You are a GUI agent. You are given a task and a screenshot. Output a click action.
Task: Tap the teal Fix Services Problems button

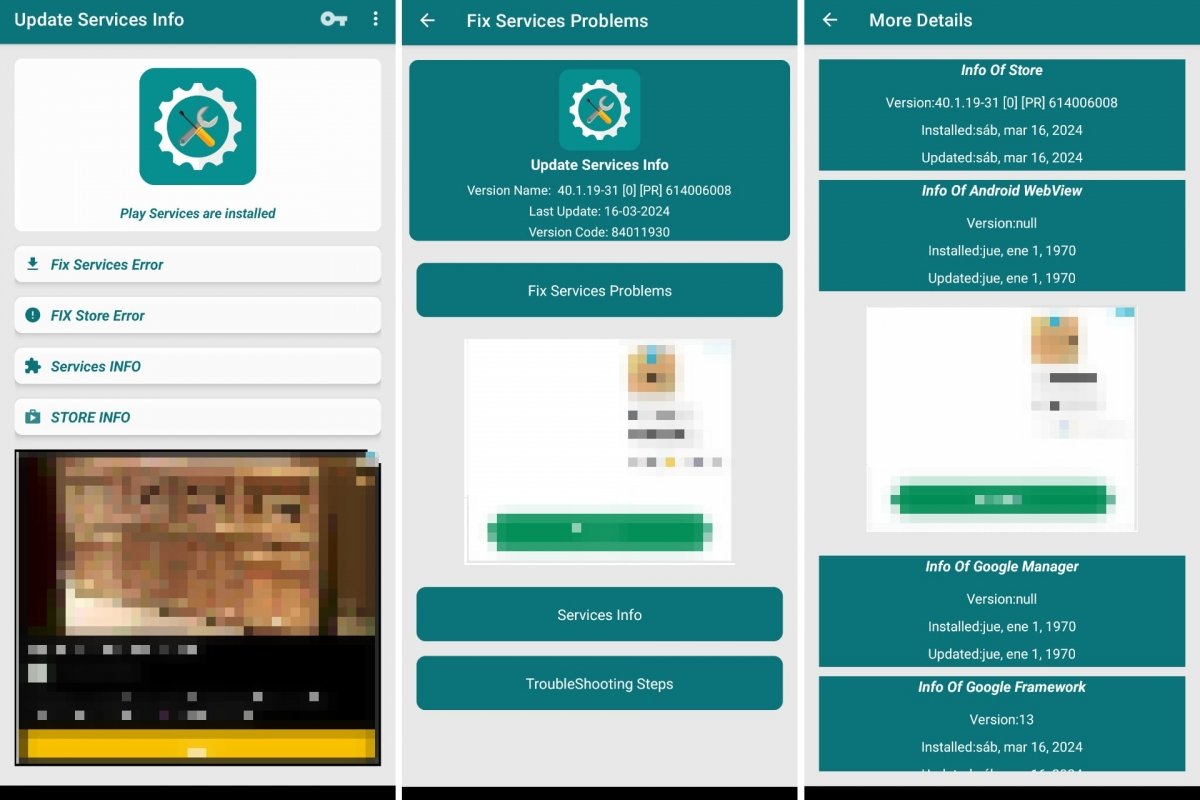coord(600,290)
